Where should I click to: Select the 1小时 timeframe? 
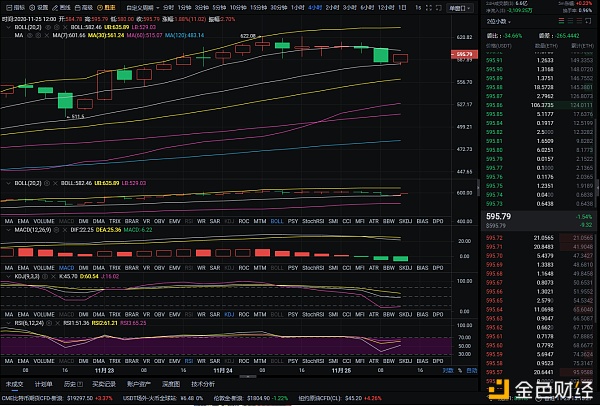tap(297, 8)
